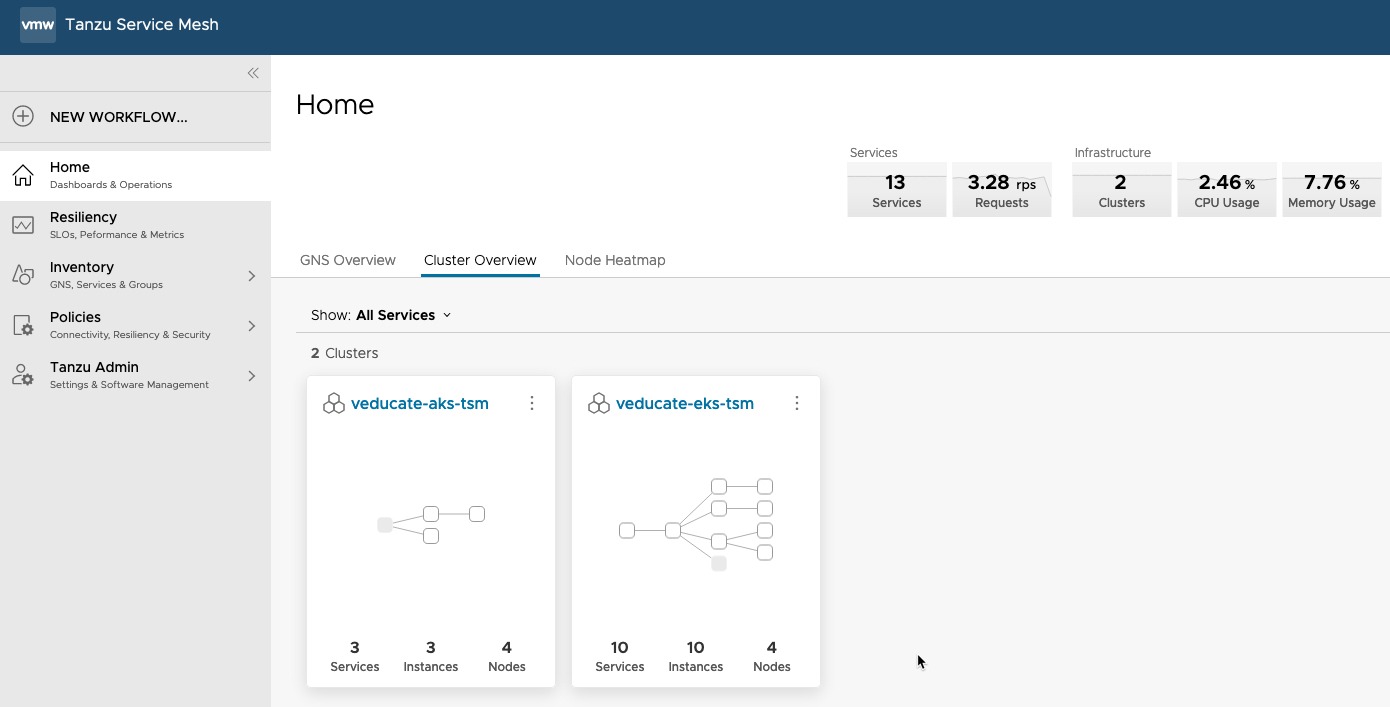Click the veducate-aks-tsm cluster icon
Image resolution: width=1390 pixels, height=707 pixels.
(334, 403)
